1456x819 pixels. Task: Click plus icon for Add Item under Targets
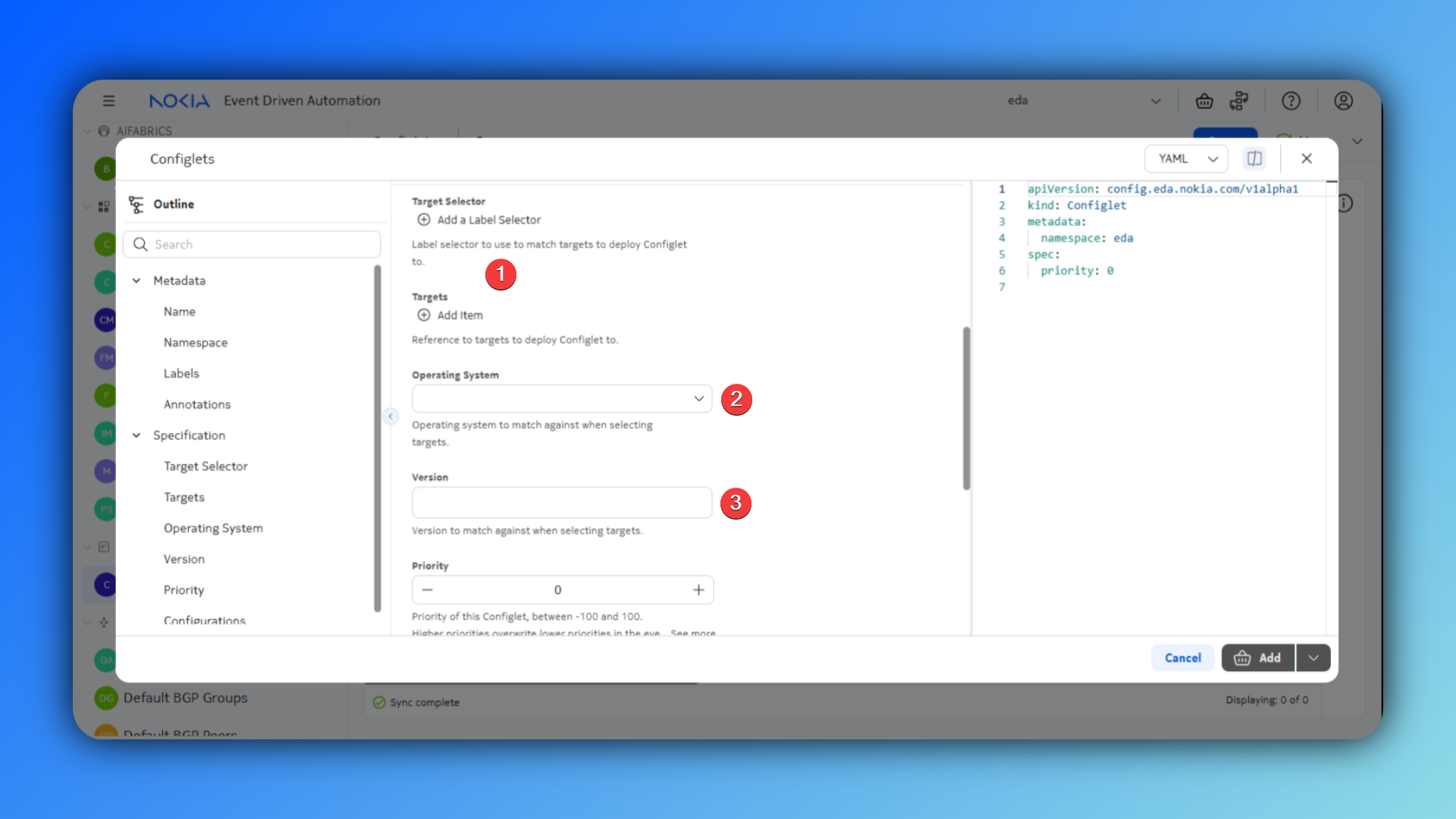click(x=424, y=315)
